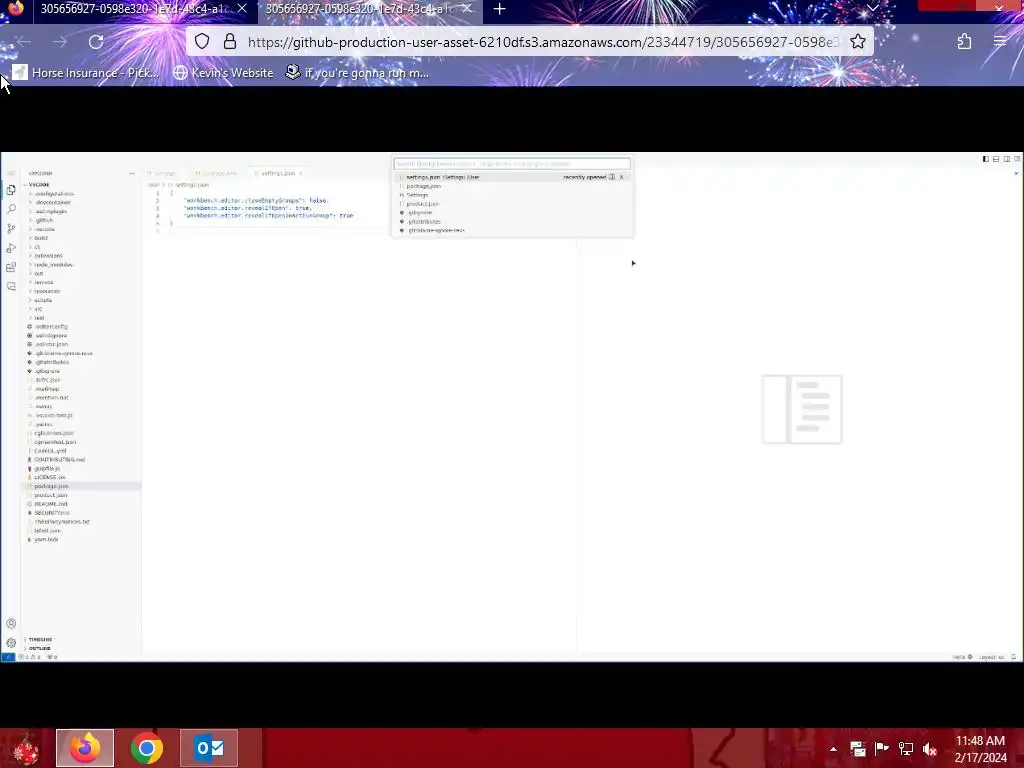Open the Search view in activity bar

tap(11, 209)
